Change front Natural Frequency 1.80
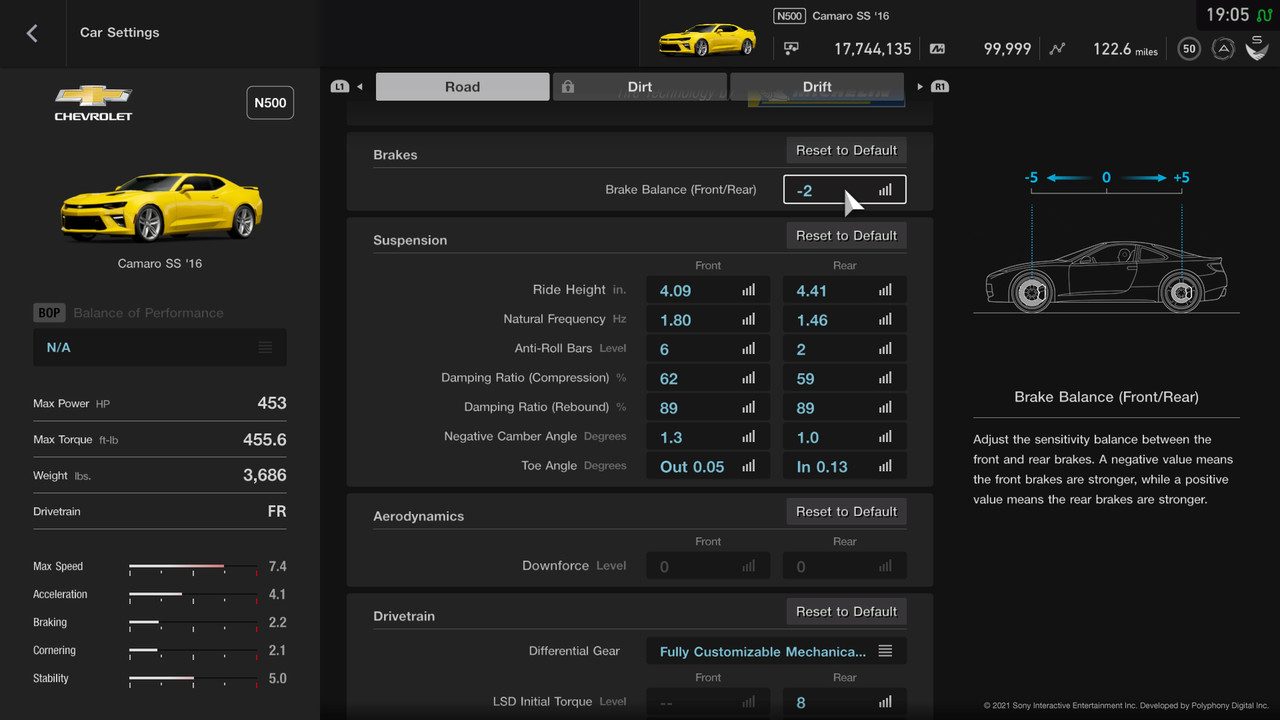 (708, 320)
